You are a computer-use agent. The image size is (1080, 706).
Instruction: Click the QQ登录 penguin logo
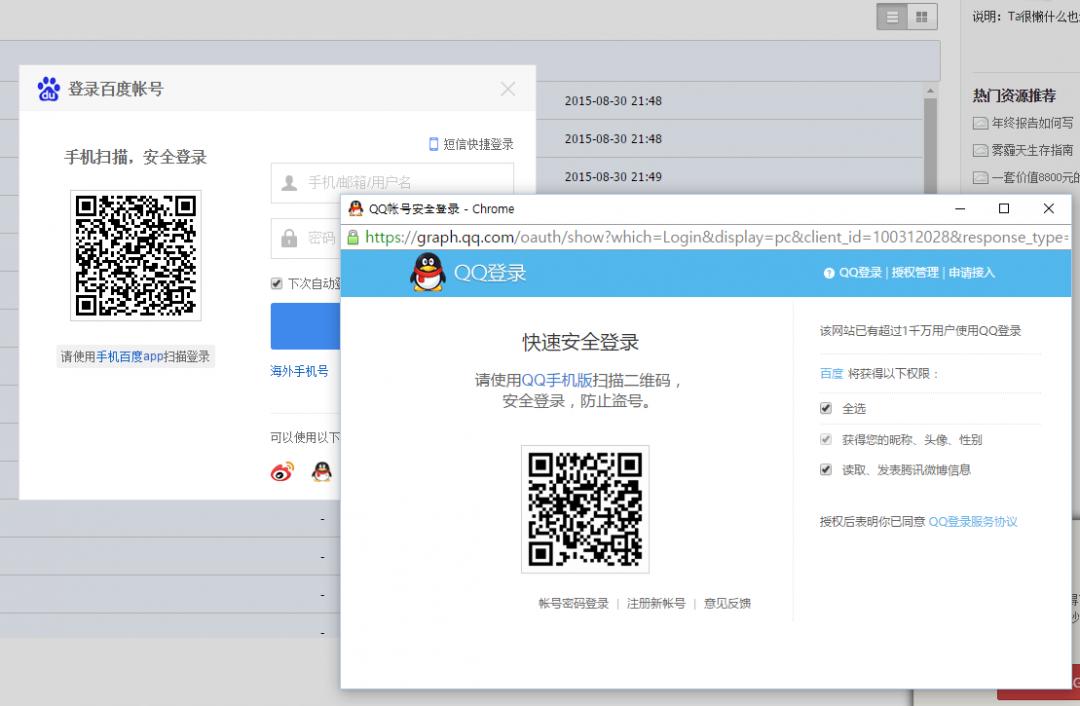(x=428, y=273)
